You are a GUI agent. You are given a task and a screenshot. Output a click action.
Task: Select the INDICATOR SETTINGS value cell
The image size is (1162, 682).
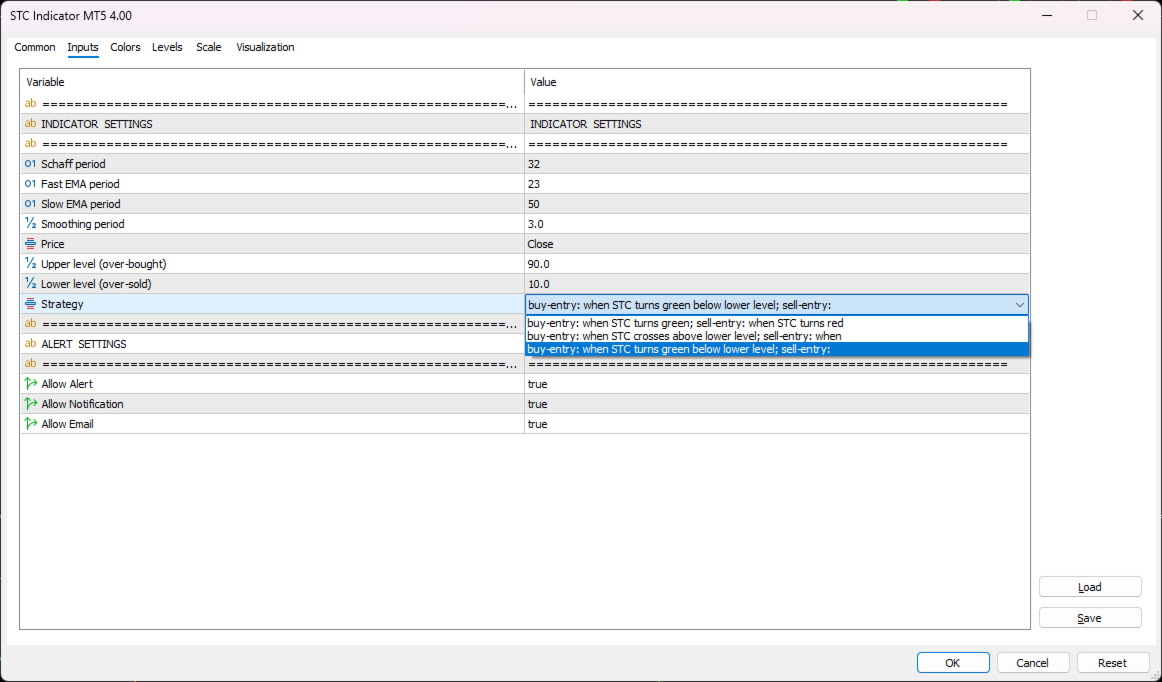pos(777,124)
